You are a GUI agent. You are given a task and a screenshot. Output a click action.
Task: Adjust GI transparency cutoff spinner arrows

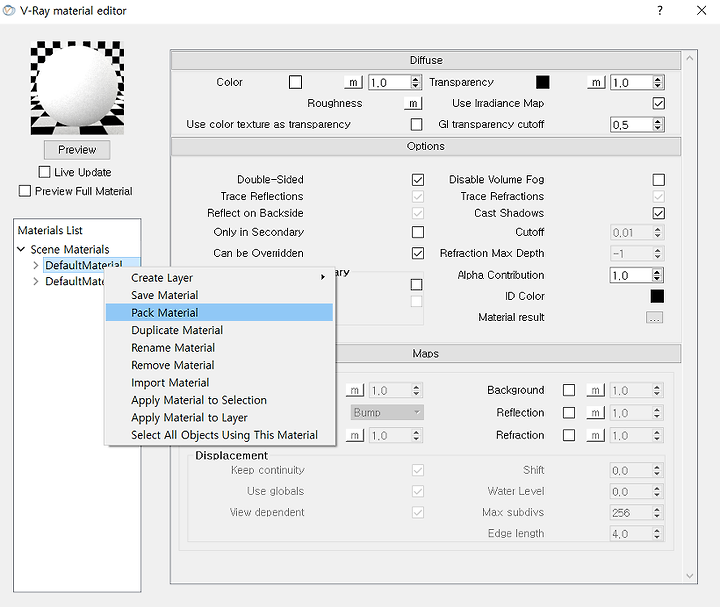coord(658,124)
